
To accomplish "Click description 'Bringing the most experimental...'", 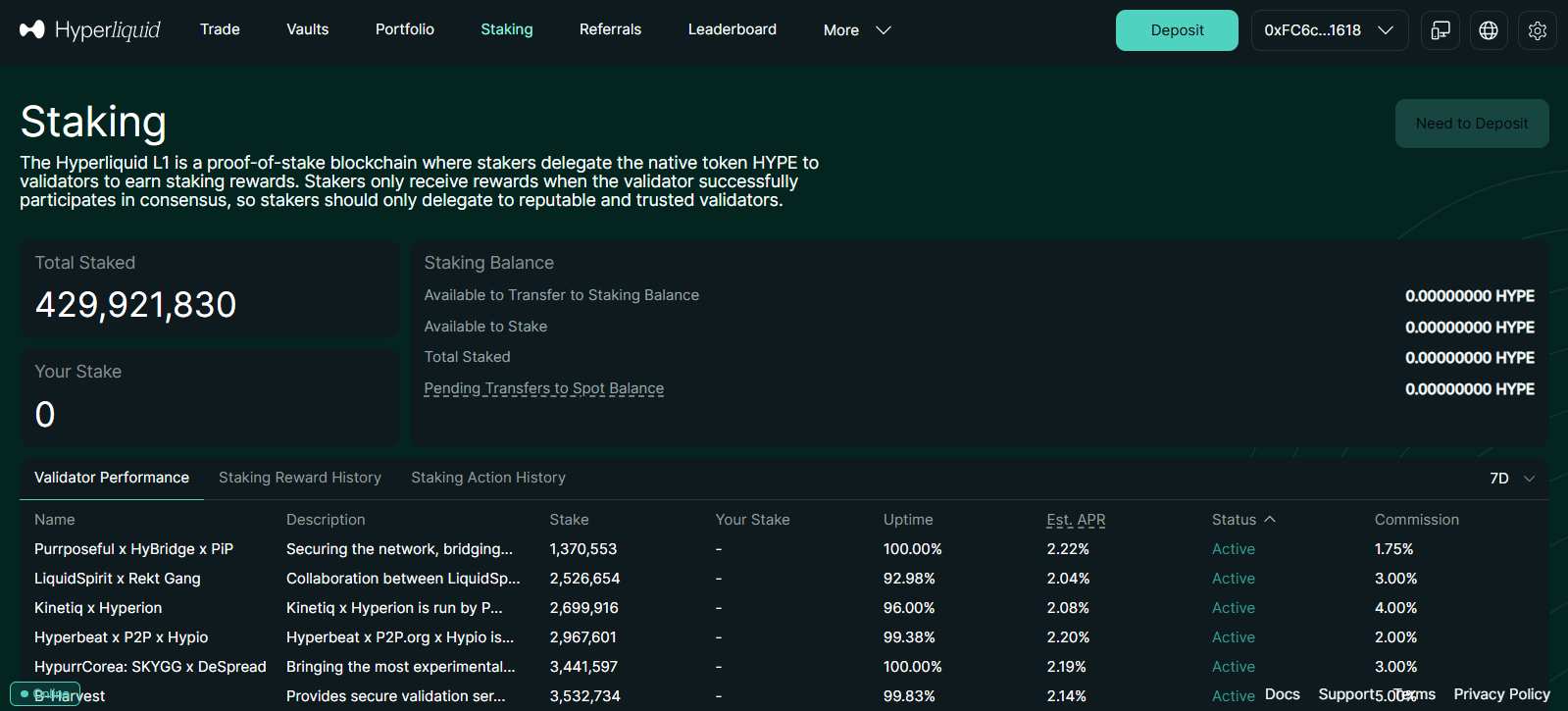I will [x=401, y=667].
